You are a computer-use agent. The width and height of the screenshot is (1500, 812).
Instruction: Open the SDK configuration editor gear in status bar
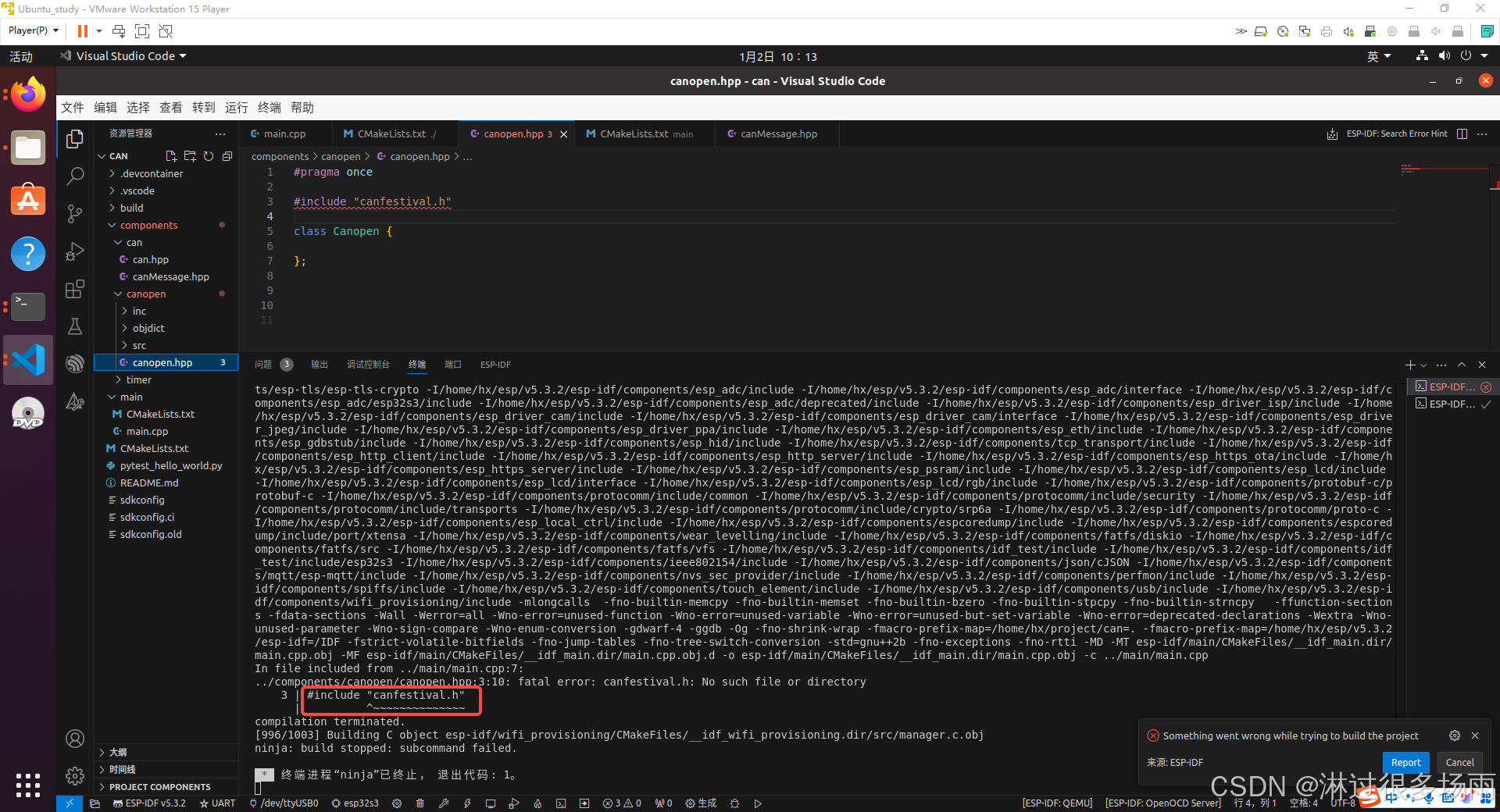pyautogui.click(x=397, y=803)
